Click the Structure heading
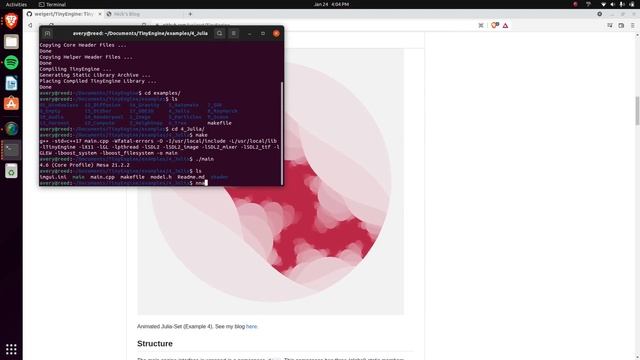The image size is (640, 360). point(155,344)
